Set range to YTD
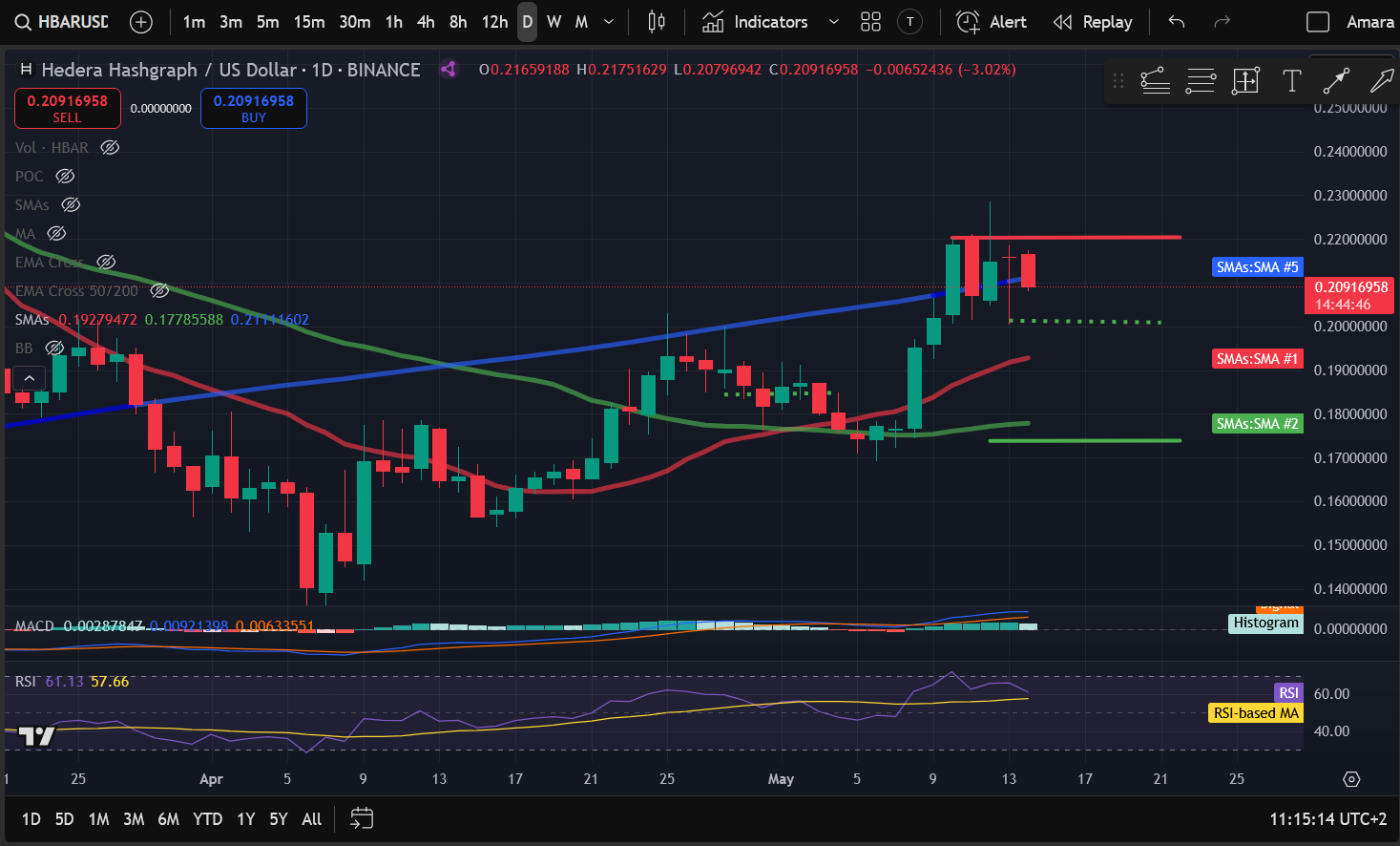The height and width of the screenshot is (846, 1400). pyautogui.click(x=207, y=818)
